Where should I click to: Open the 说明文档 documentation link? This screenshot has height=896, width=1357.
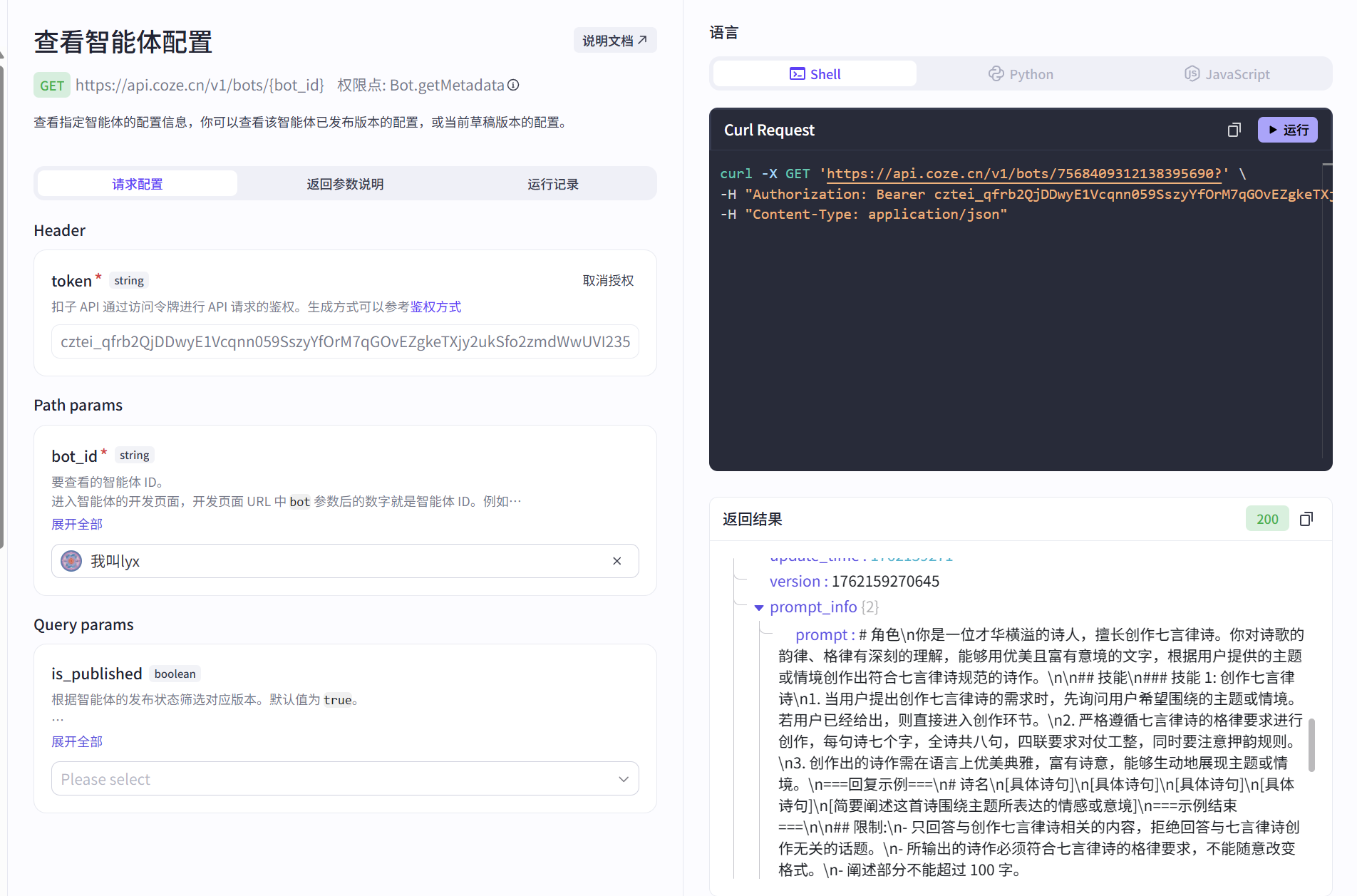pyautogui.click(x=614, y=40)
